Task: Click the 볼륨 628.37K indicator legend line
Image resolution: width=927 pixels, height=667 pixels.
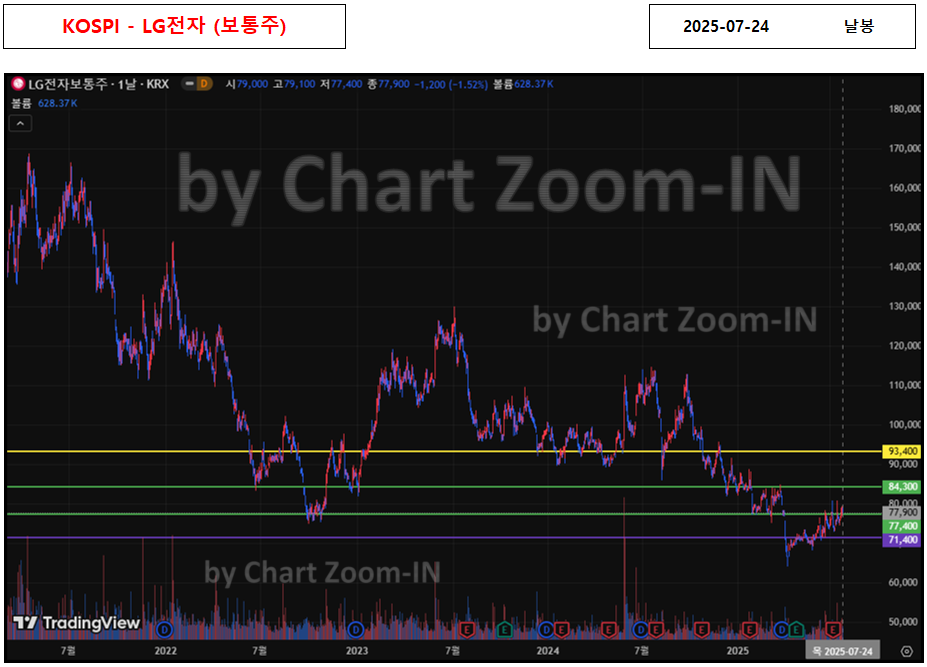Action: click(x=44, y=103)
